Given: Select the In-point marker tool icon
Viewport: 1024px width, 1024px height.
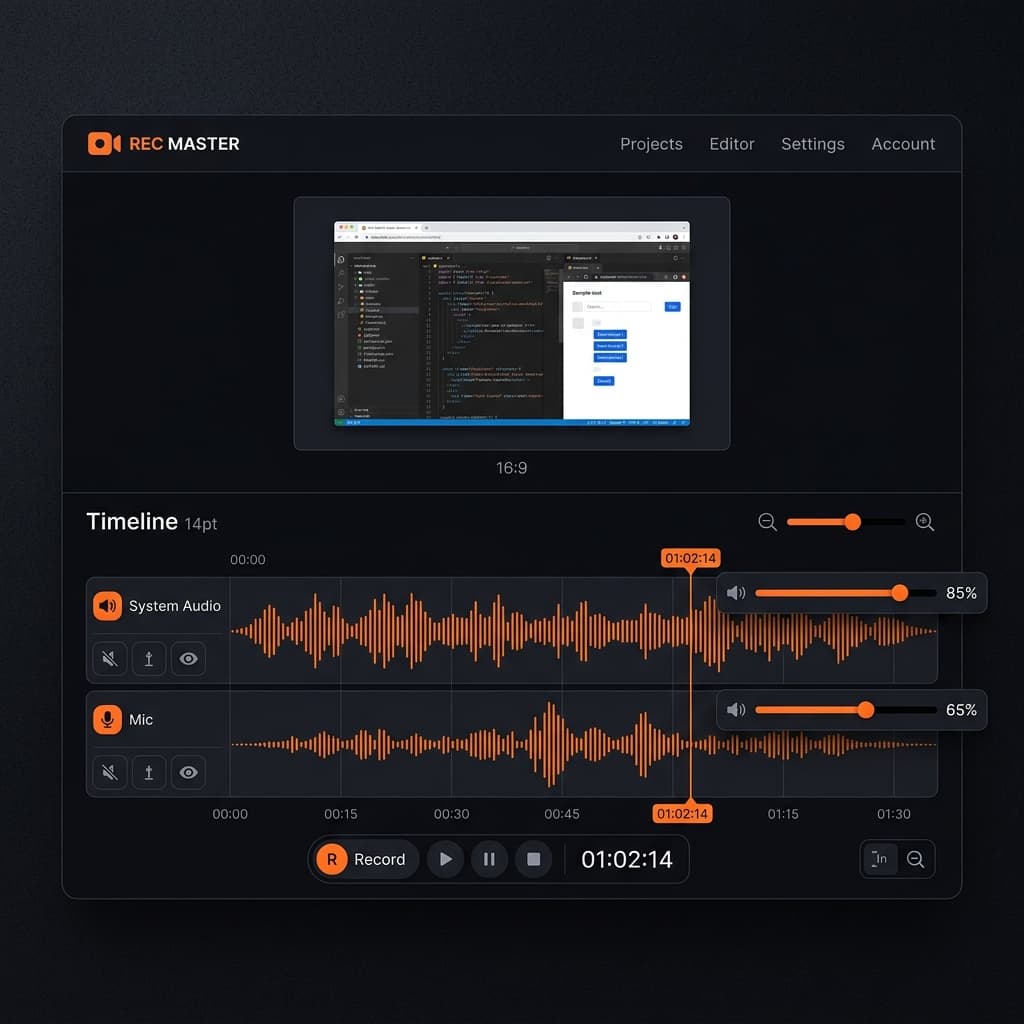Looking at the screenshot, I should point(880,858).
